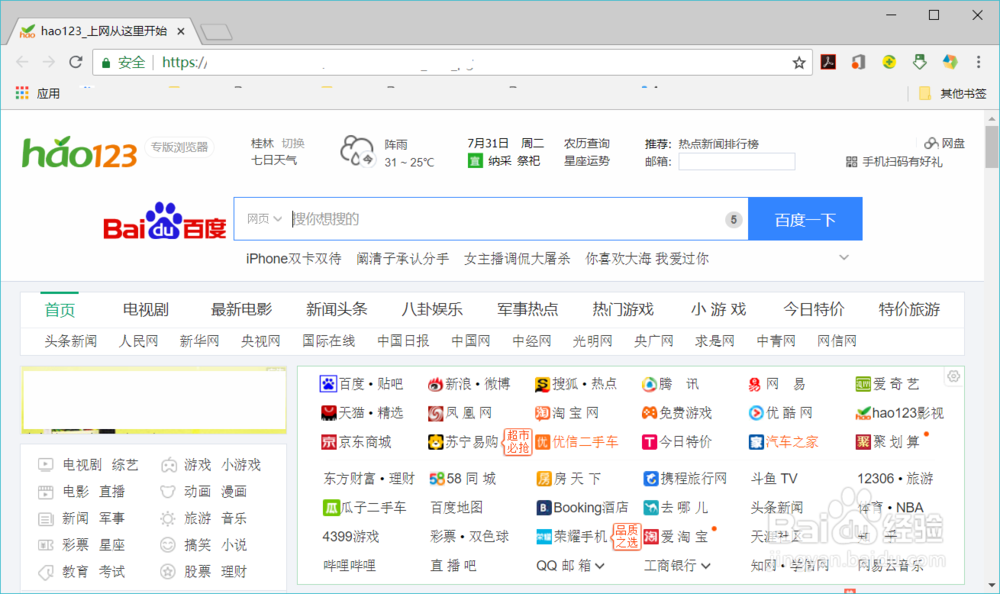The image size is (1000, 594).
Task: Click the Baidu logo
Action: click(x=165, y=220)
